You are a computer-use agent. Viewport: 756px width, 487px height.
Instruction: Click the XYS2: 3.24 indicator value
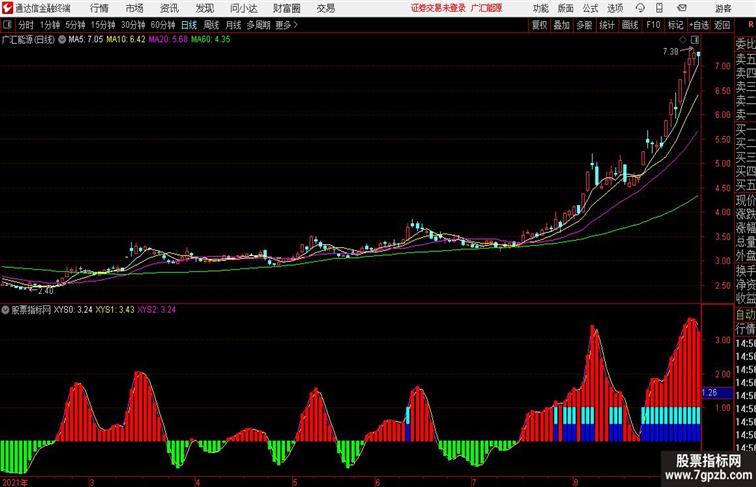click(x=157, y=310)
